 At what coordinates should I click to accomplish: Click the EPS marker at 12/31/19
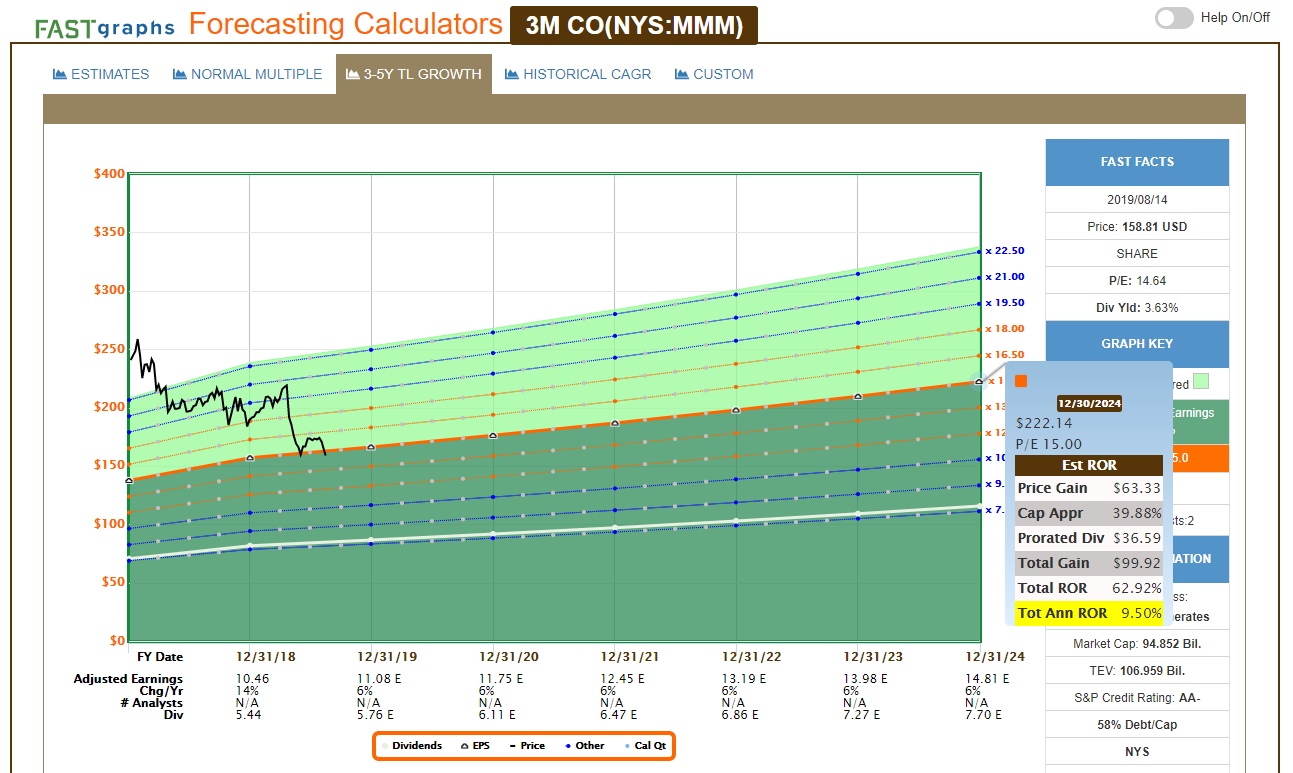371,447
